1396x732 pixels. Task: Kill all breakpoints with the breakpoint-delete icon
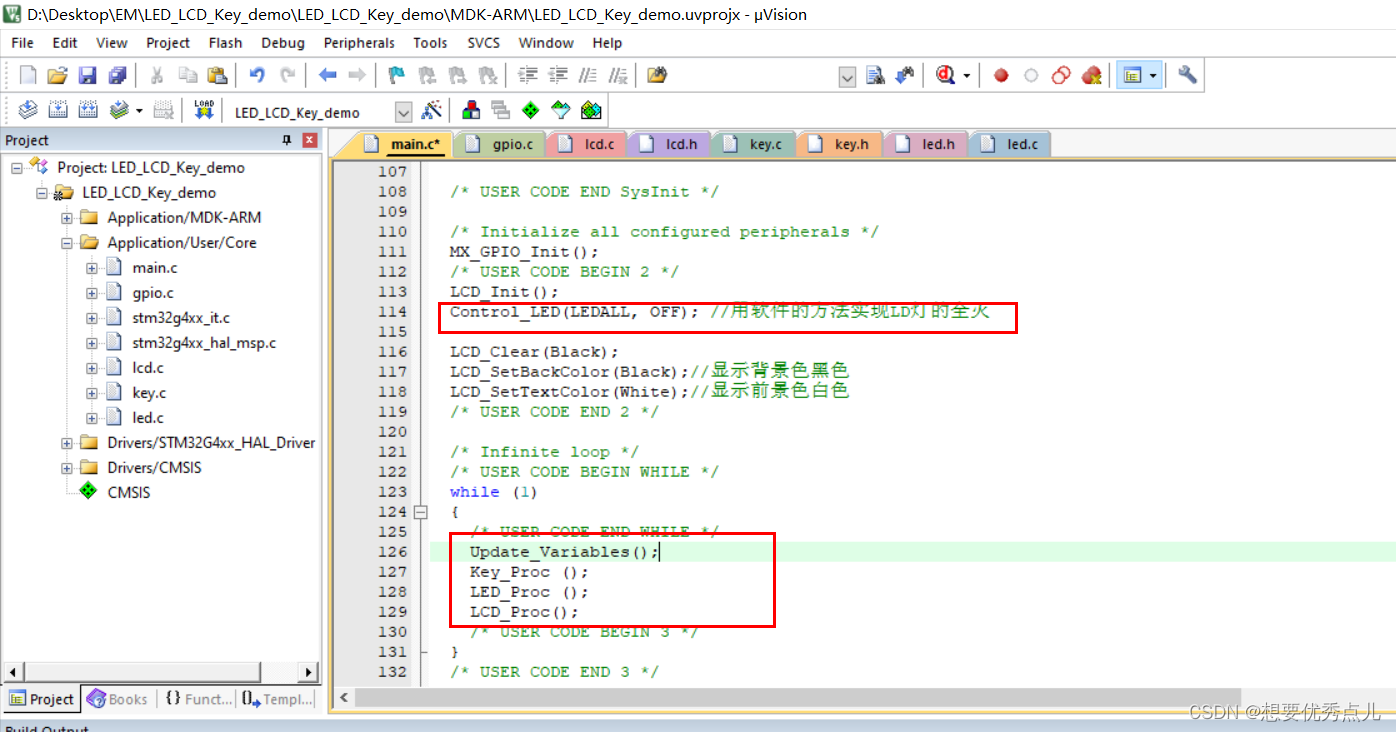[1092, 75]
